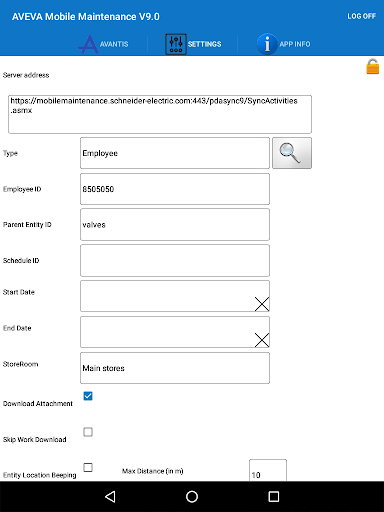
Task: Tap the Android recent apps square
Action: [274, 497]
